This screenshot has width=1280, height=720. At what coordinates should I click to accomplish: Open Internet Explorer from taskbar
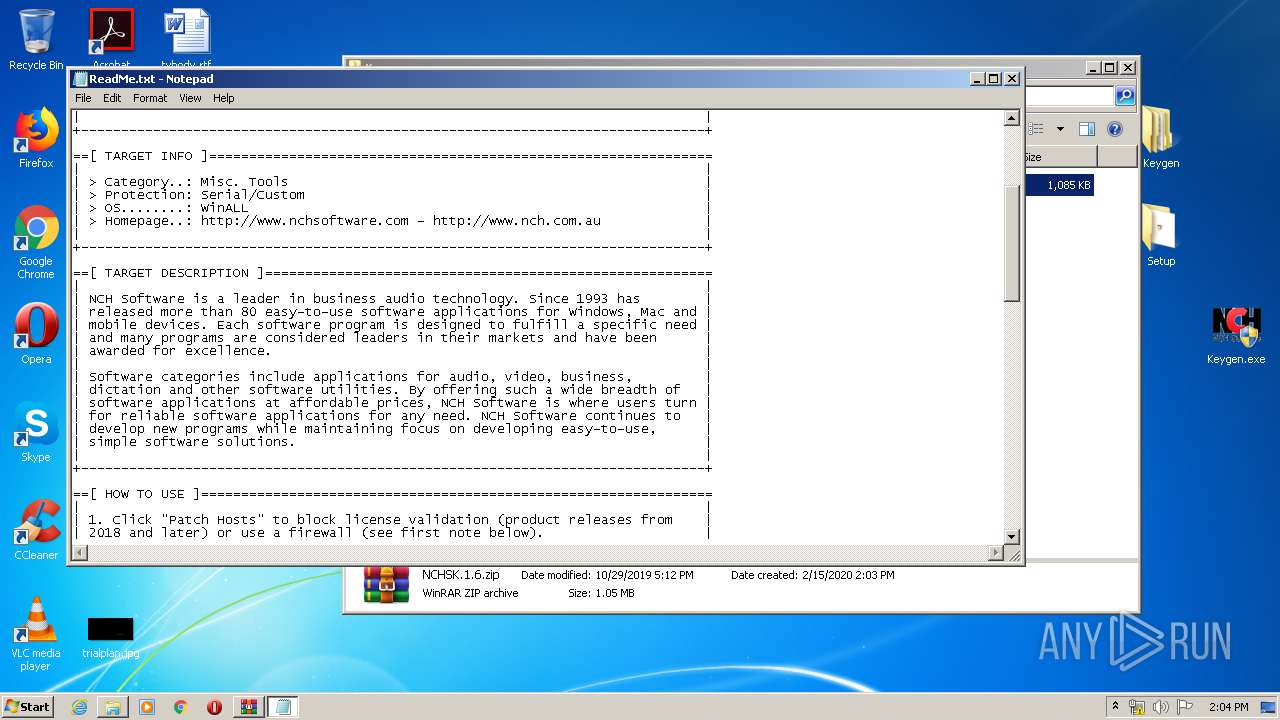(x=79, y=707)
